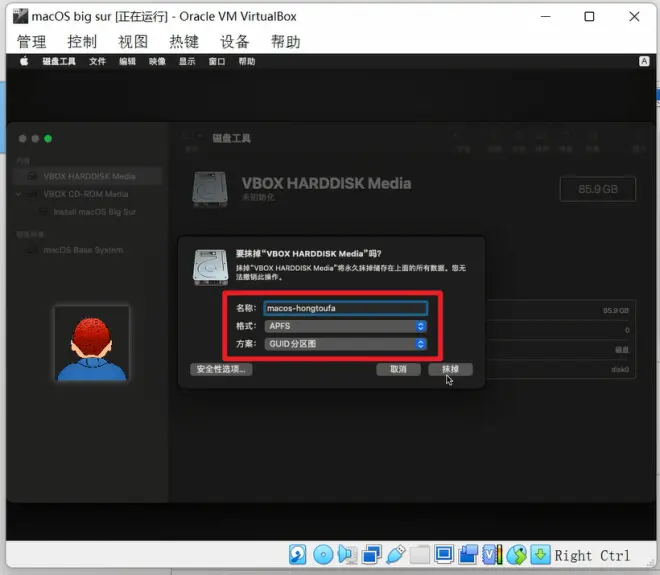660x575 pixels.
Task: Open the guest 文件 menu
Action: coord(97,61)
